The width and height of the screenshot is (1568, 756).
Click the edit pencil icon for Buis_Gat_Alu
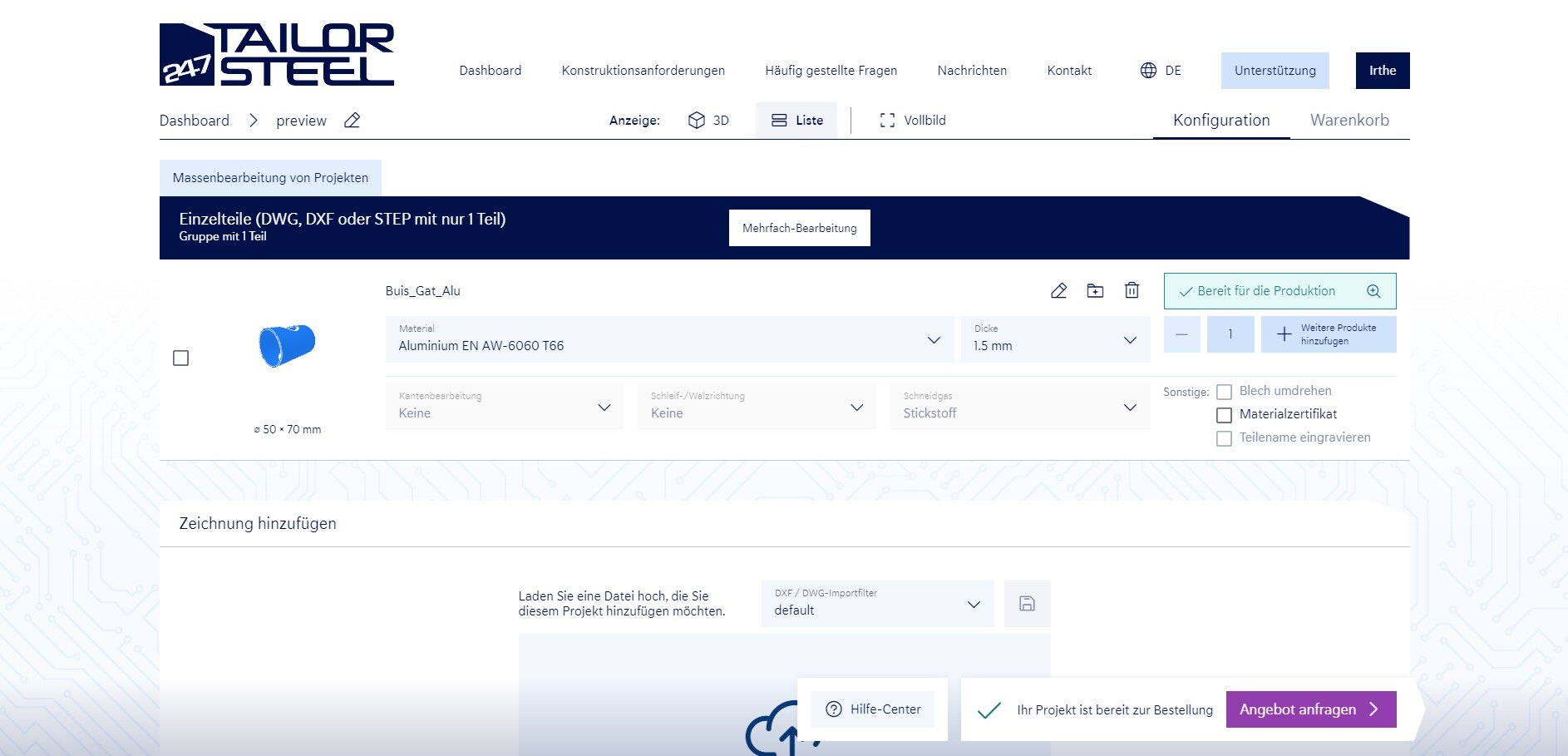tap(1058, 291)
